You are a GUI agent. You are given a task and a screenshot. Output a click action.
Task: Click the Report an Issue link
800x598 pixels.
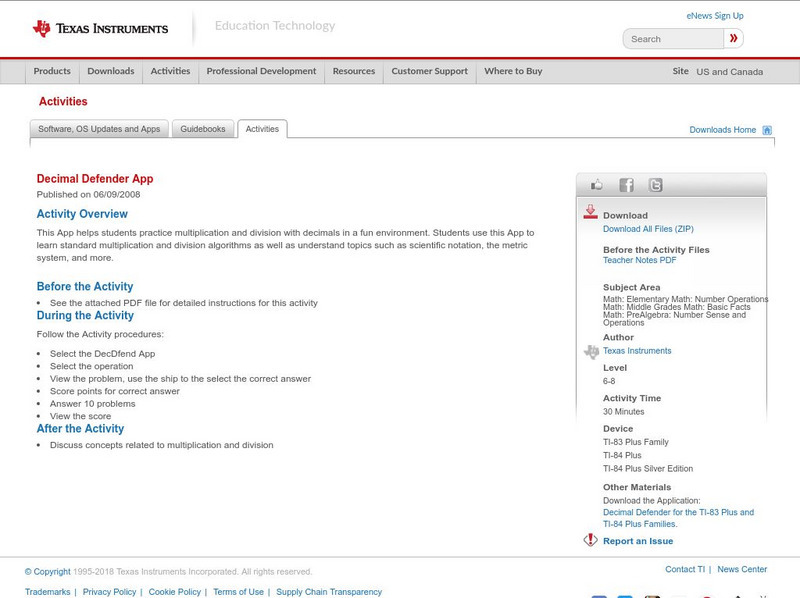(638, 541)
